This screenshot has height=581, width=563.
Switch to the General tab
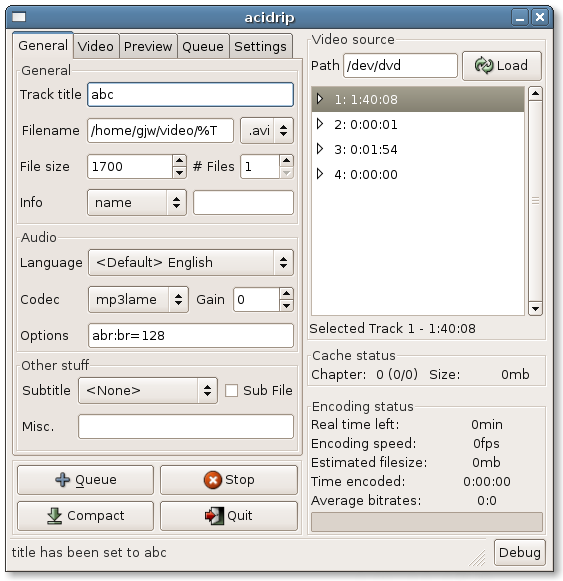43,45
